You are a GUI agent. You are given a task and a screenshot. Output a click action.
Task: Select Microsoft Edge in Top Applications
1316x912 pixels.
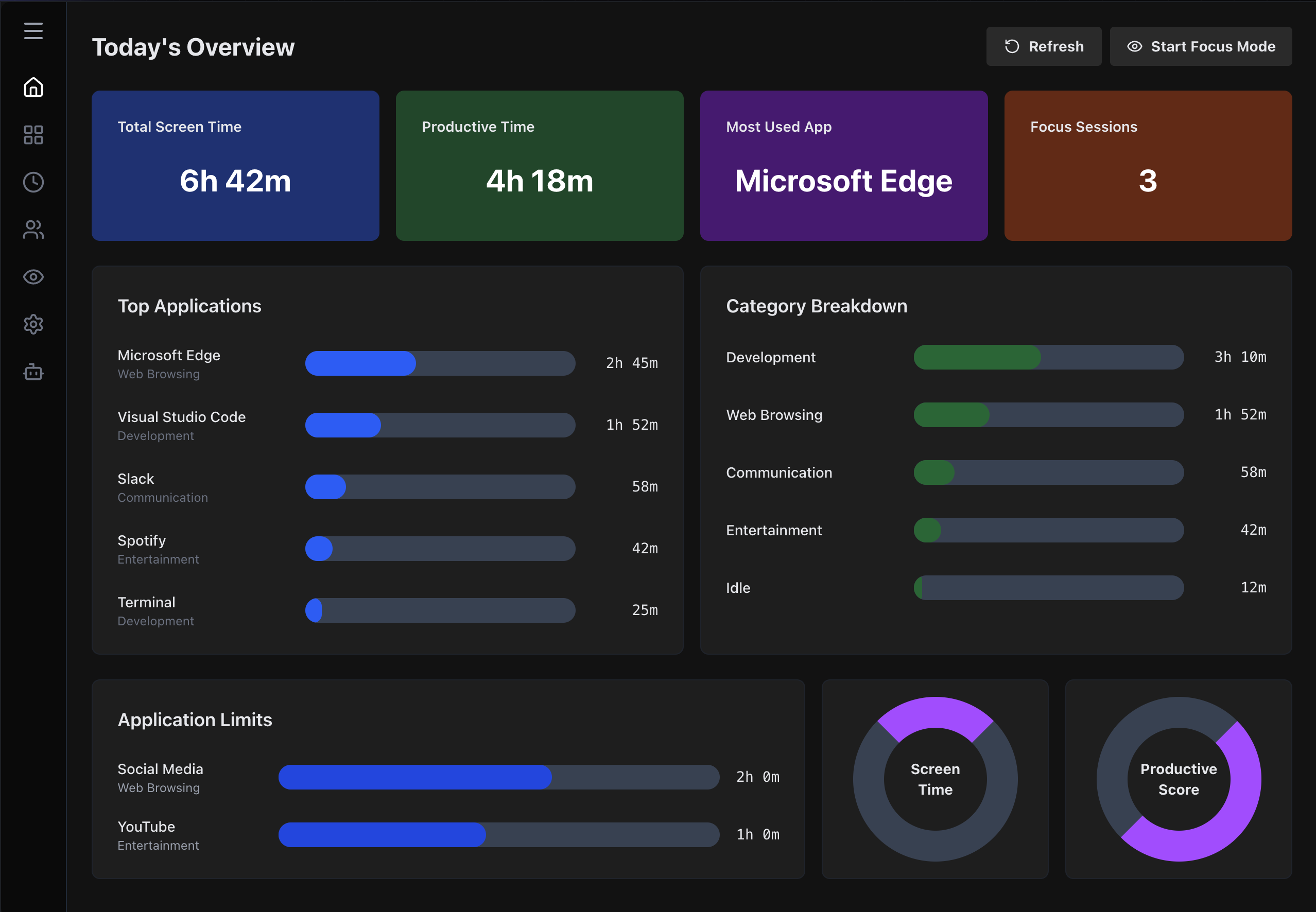point(169,356)
